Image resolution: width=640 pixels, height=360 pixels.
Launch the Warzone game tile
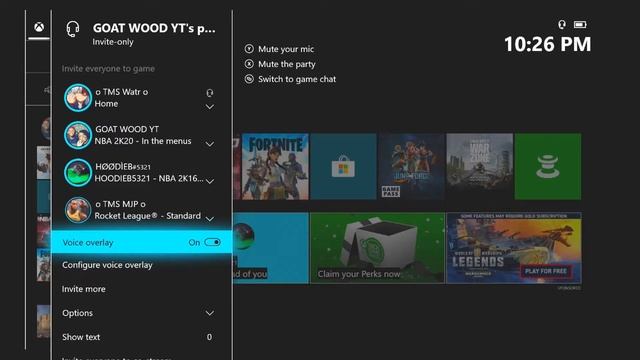pyautogui.click(x=480, y=166)
